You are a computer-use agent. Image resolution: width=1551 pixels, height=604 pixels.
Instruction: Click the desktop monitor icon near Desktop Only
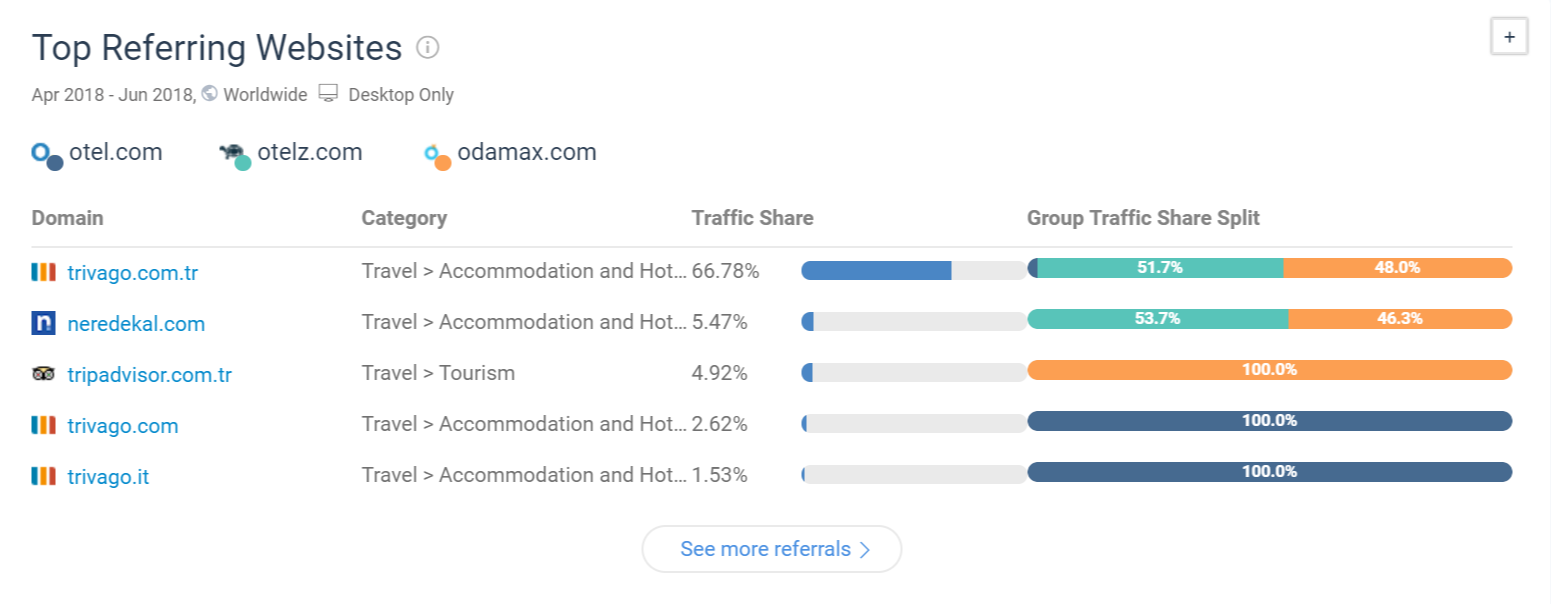(328, 94)
